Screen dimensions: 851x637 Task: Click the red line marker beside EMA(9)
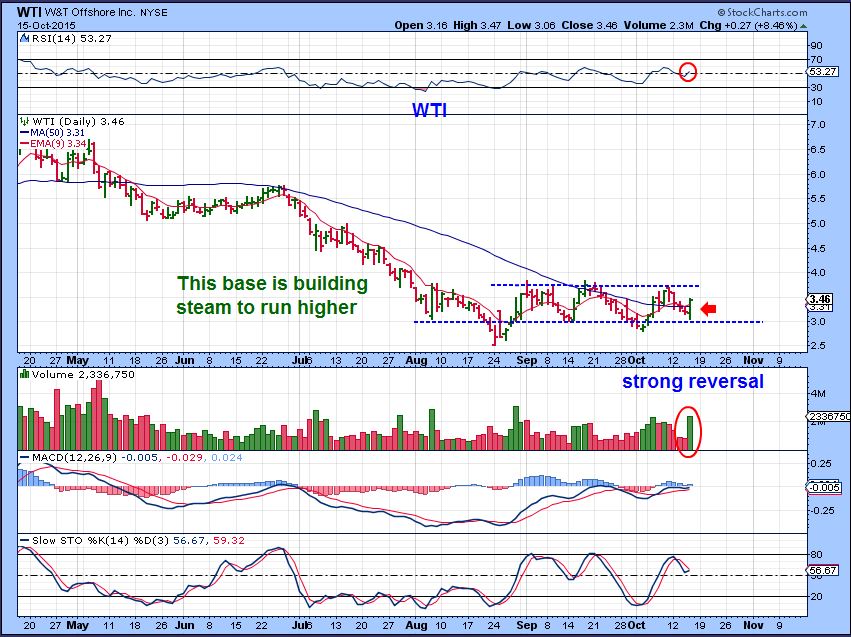click(24, 143)
